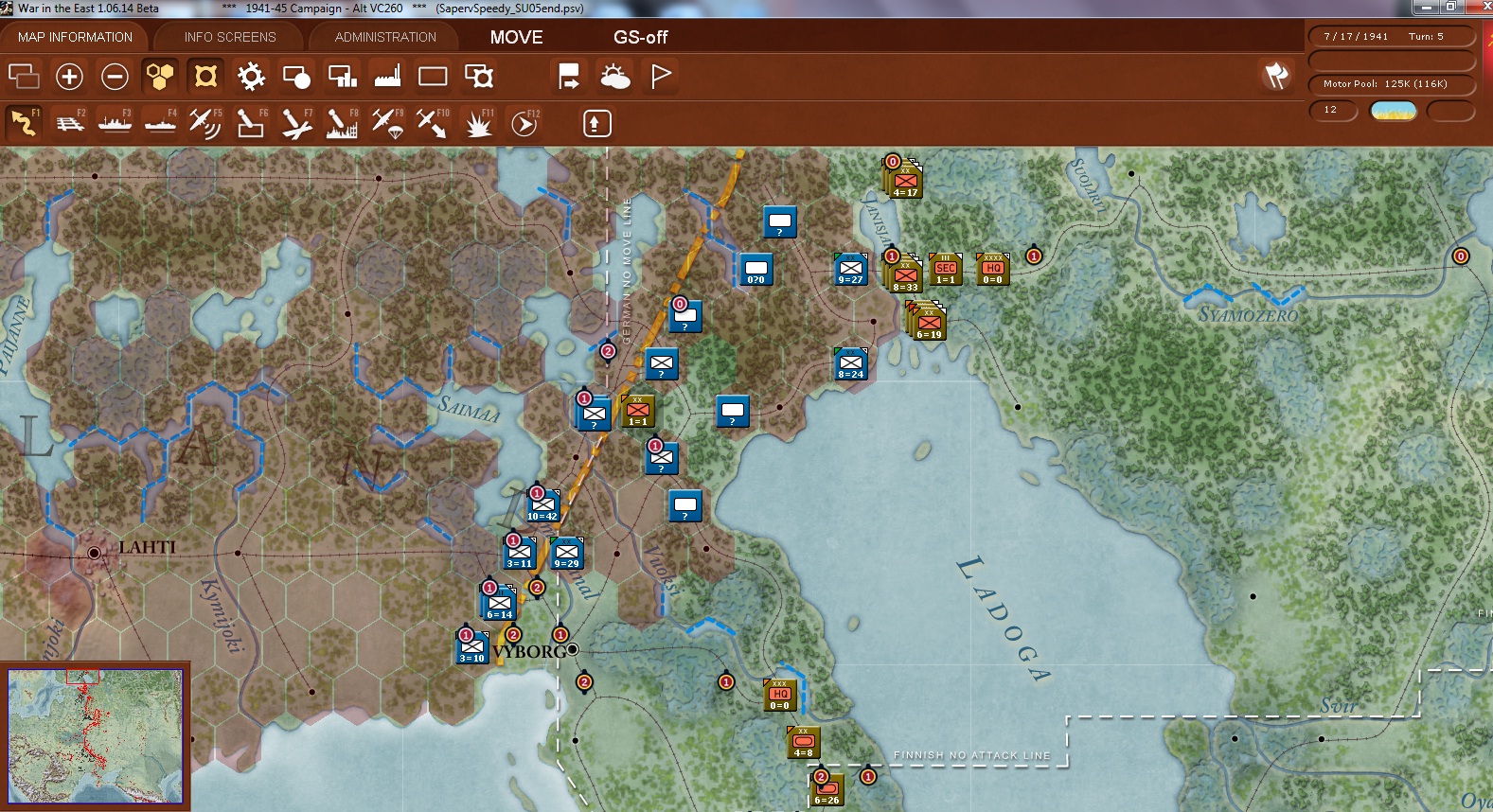Click the pennant flag outline icon
This screenshot has width=1493, height=812.
click(x=661, y=77)
